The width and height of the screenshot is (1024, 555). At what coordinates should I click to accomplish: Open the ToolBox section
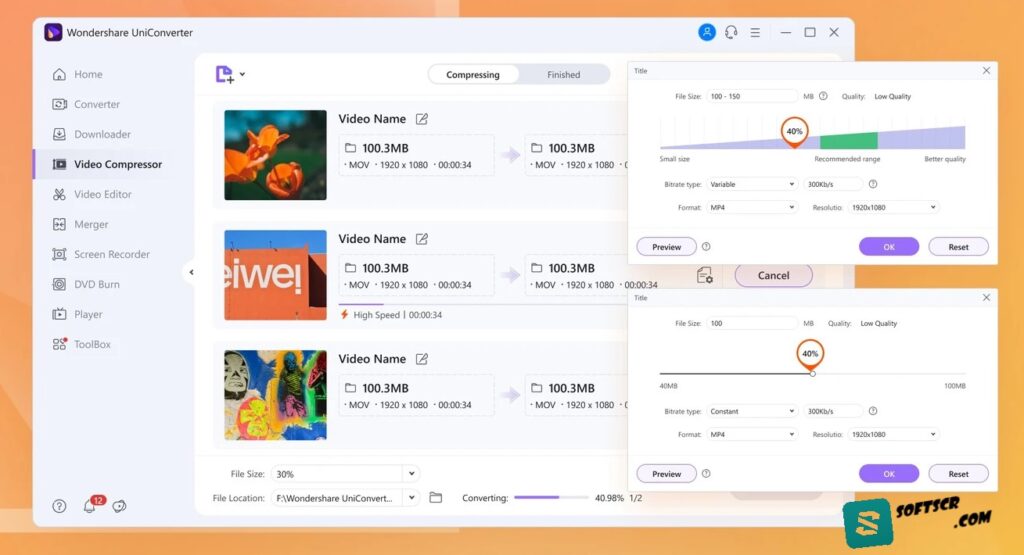pos(82,344)
